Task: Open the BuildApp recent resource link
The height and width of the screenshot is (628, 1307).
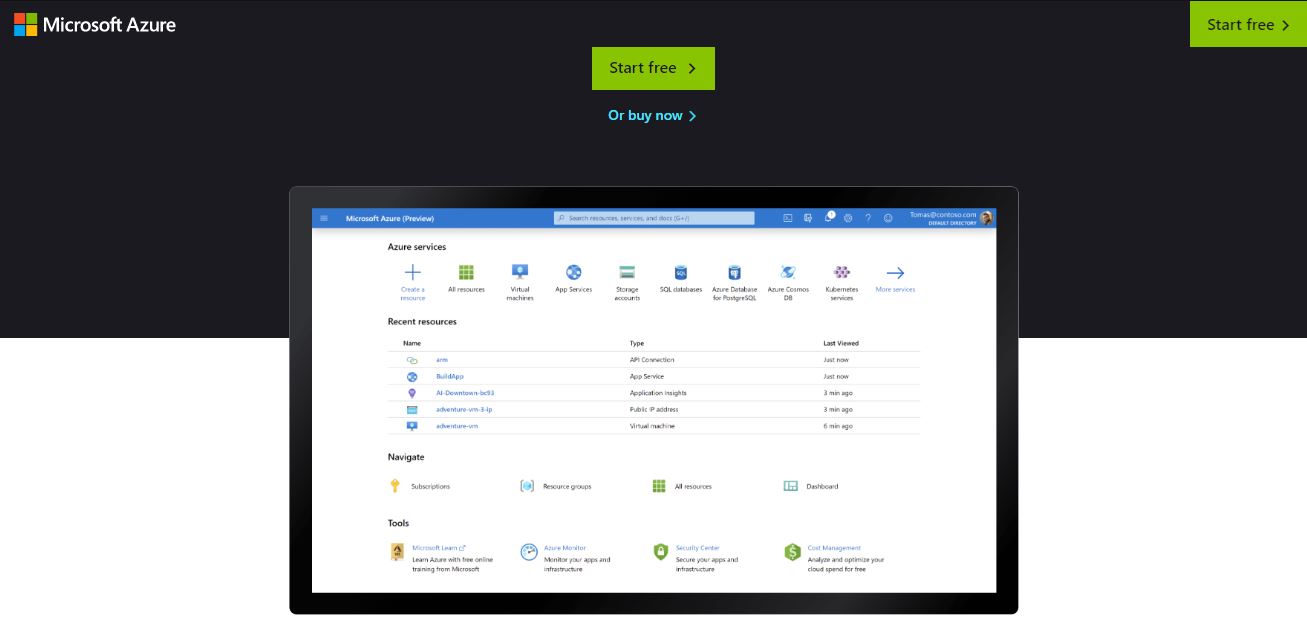Action: tap(450, 376)
